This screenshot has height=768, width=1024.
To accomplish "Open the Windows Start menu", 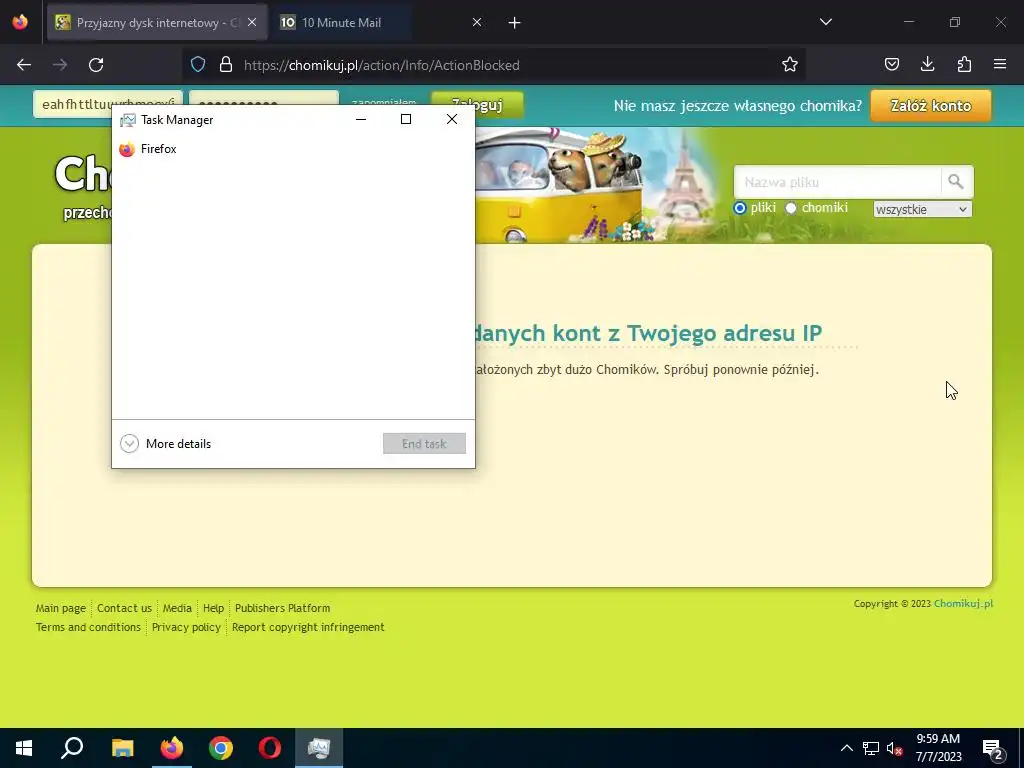I will [x=24, y=748].
